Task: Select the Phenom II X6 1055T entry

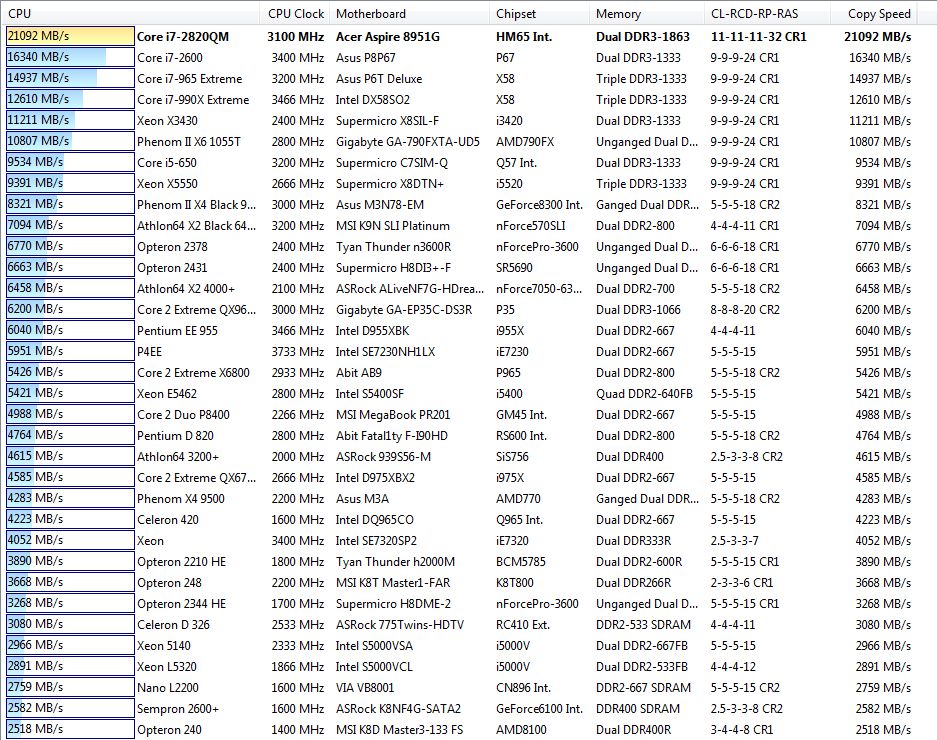Action: (189, 142)
